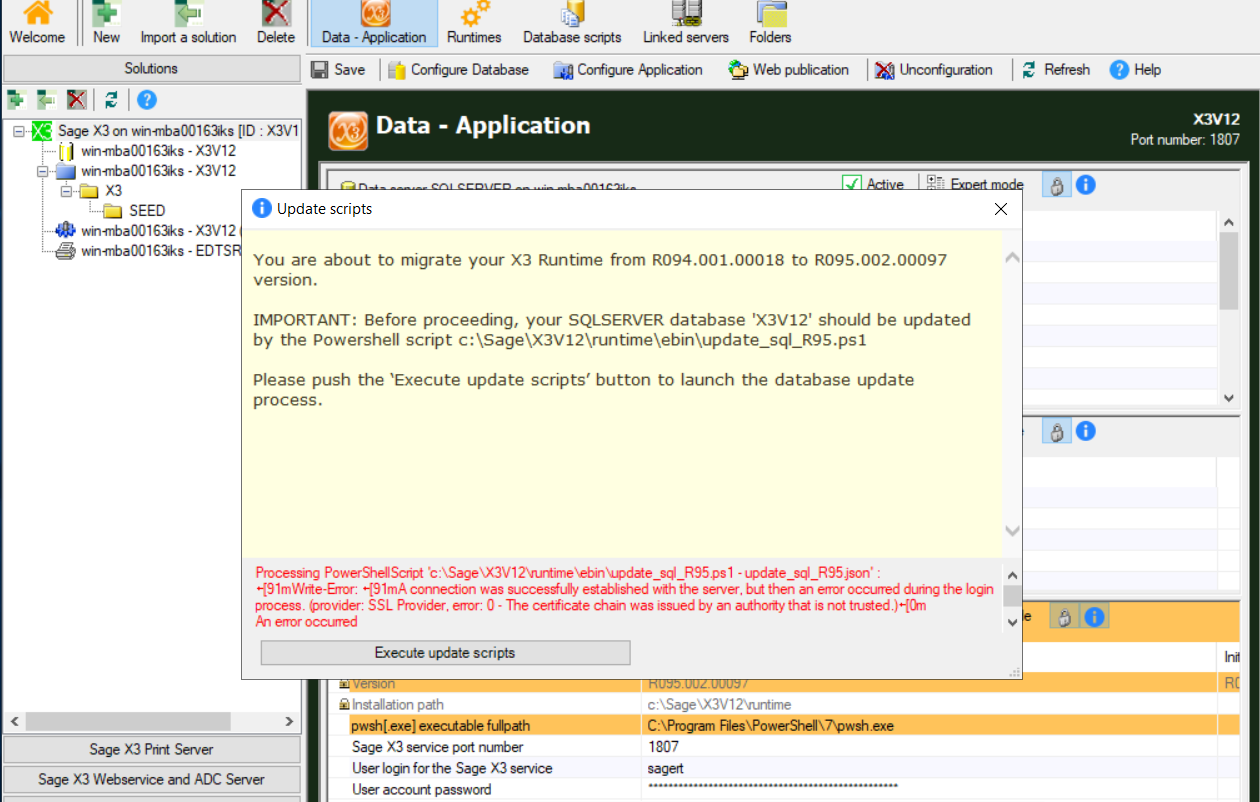1260x802 pixels.
Task: Click the padlock icon in data server header
Action: tap(1056, 185)
